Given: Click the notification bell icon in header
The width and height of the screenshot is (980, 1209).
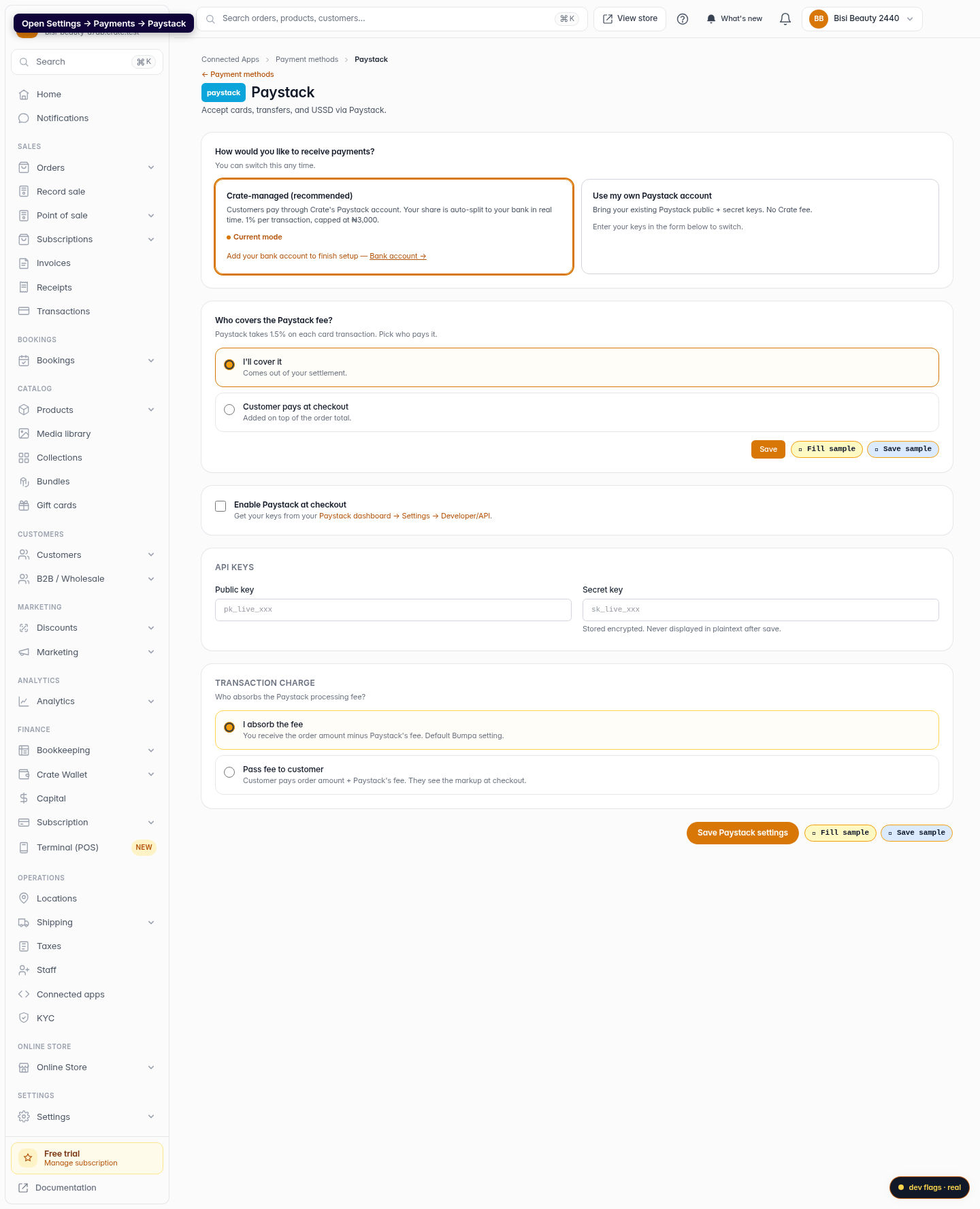Looking at the screenshot, I should coord(785,19).
